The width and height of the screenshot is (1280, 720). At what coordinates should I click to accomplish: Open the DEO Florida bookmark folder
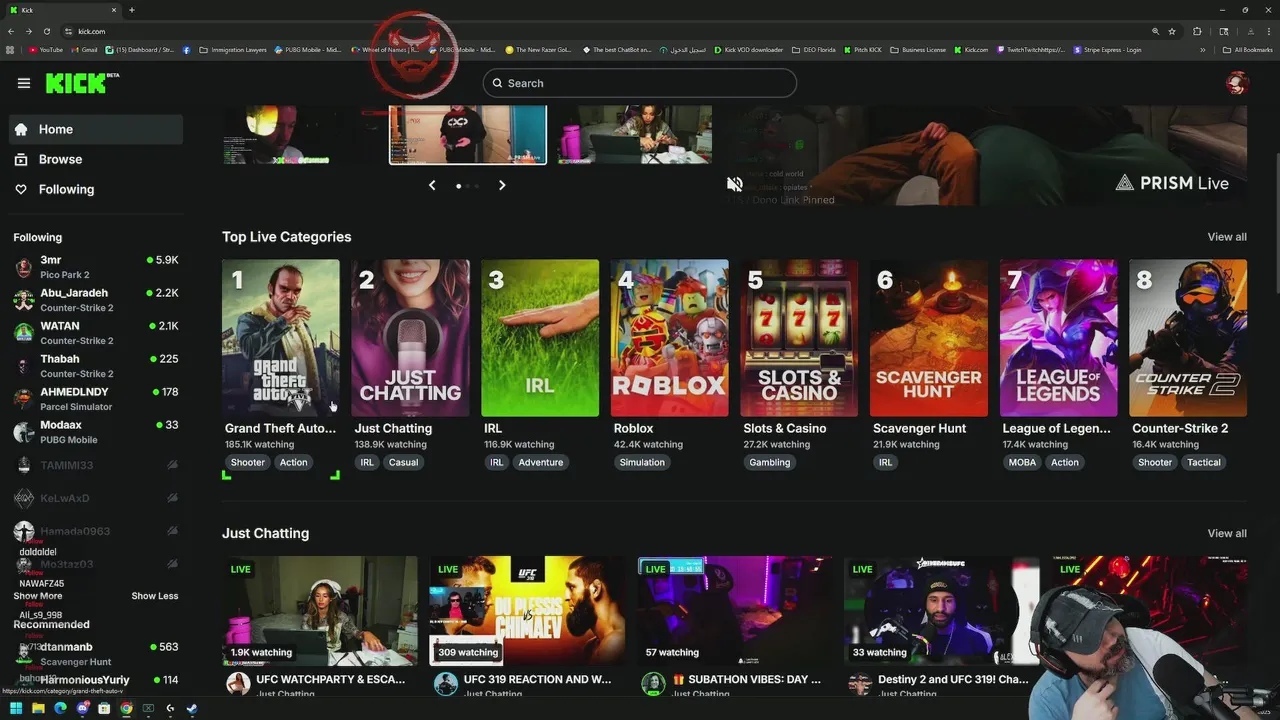pyautogui.click(x=813, y=50)
